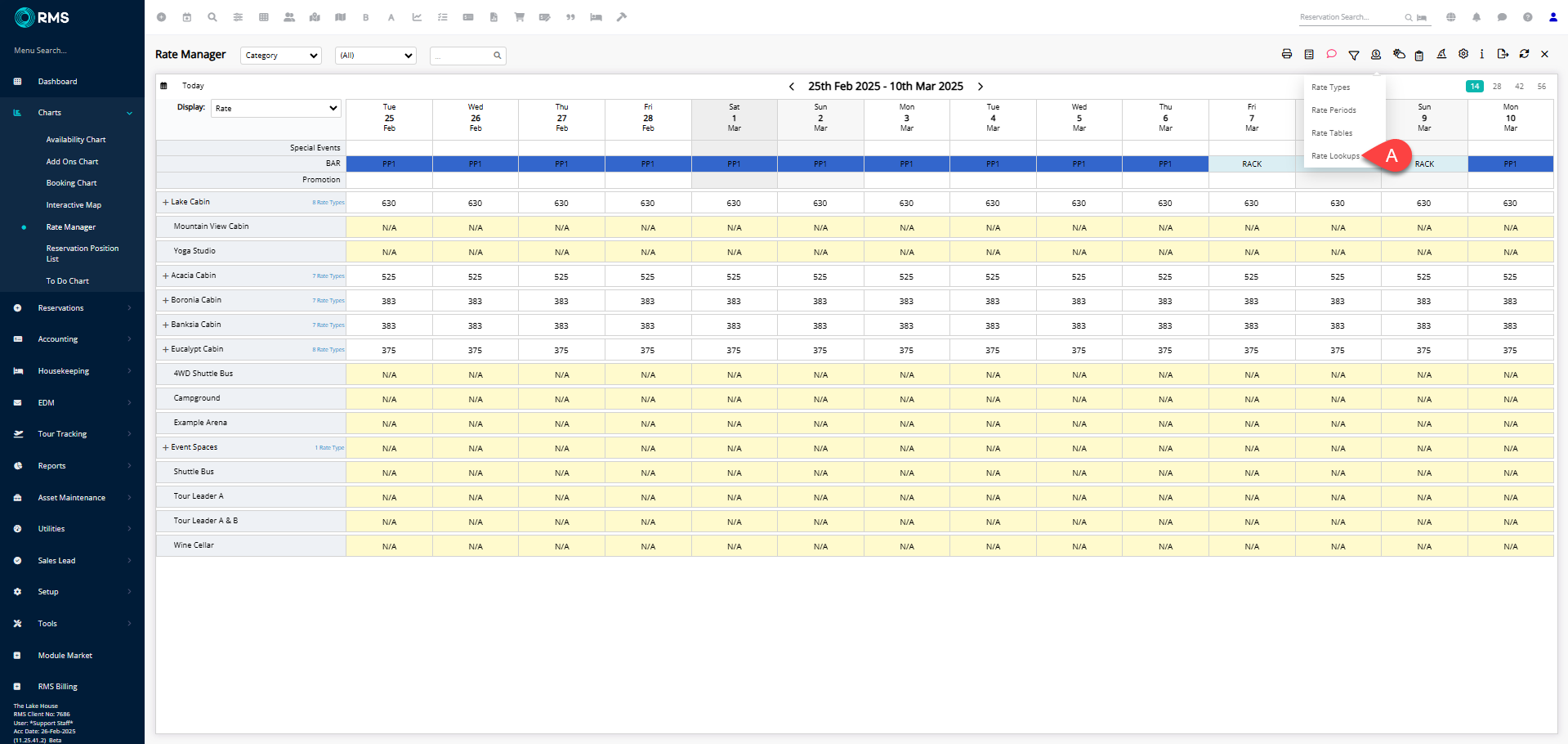
Task: Click the checklist icon in top toolbar
Action: click(443, 17)
